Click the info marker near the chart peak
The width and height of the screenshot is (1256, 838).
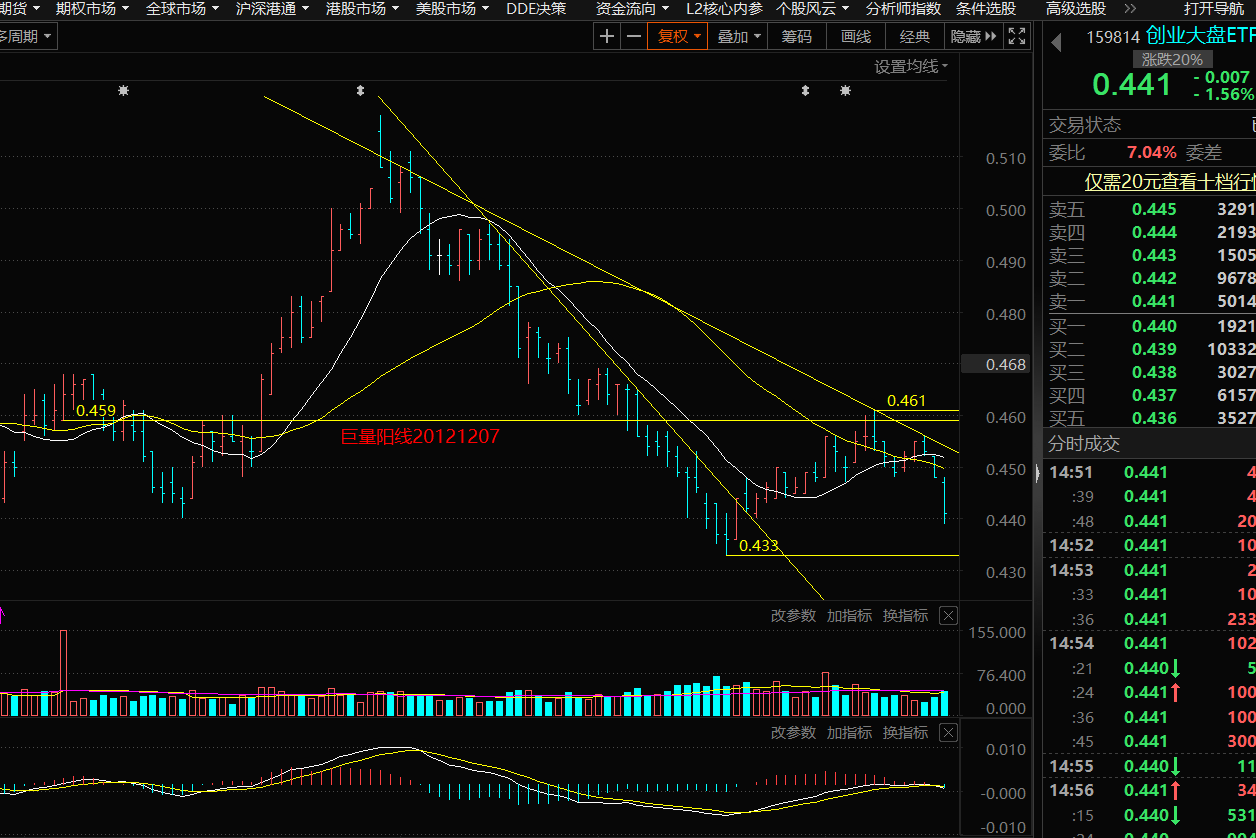[360, 91]
